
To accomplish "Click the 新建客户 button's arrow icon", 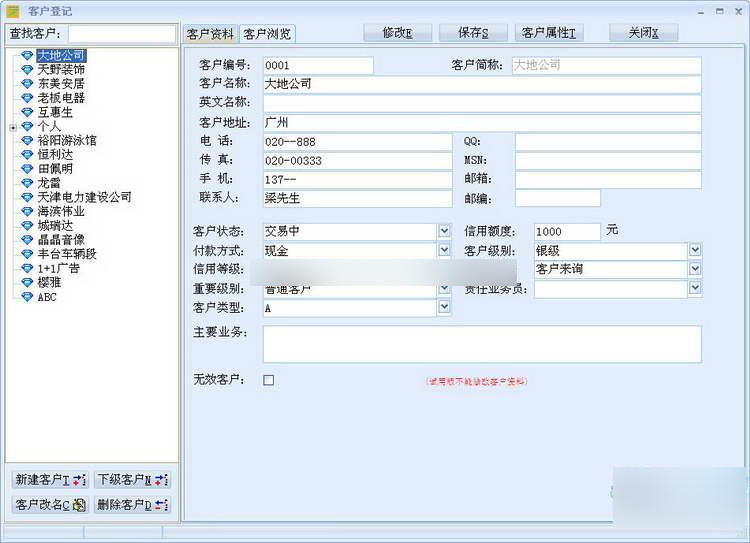I will coord(80,480).
